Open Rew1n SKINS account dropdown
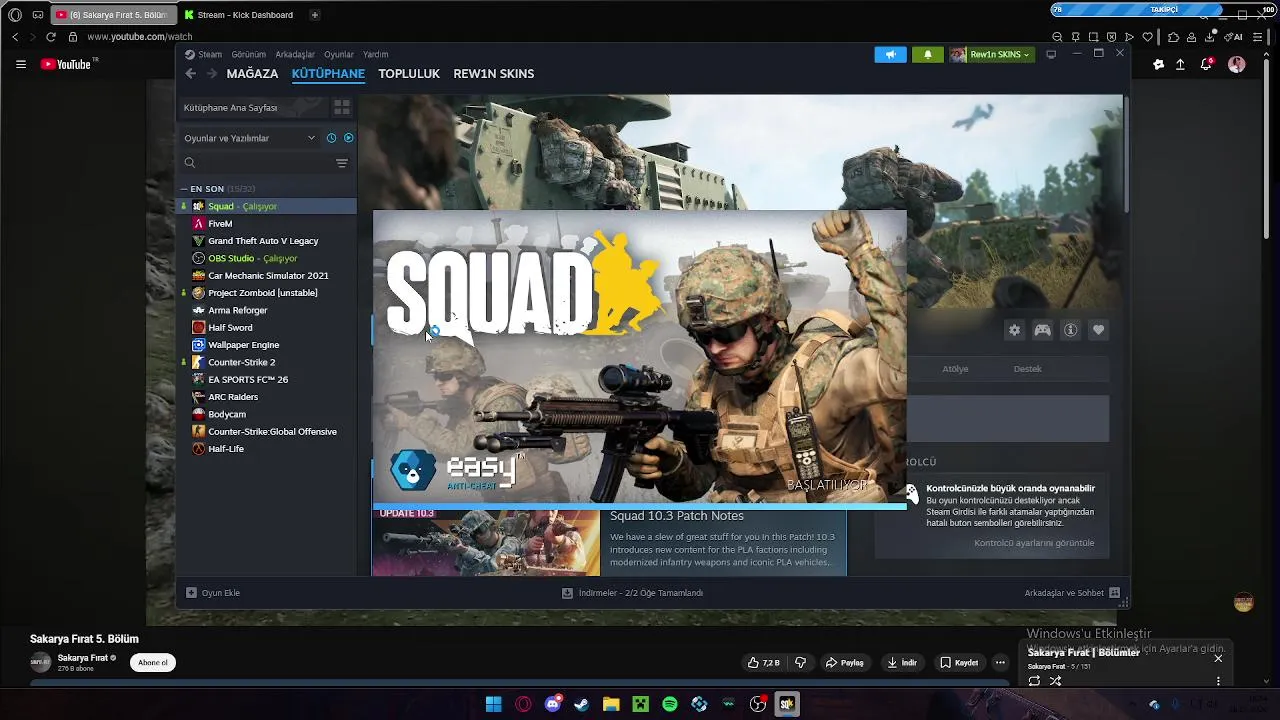The width and height of the screenshot is (1280, 720). [x=990, y=54]
